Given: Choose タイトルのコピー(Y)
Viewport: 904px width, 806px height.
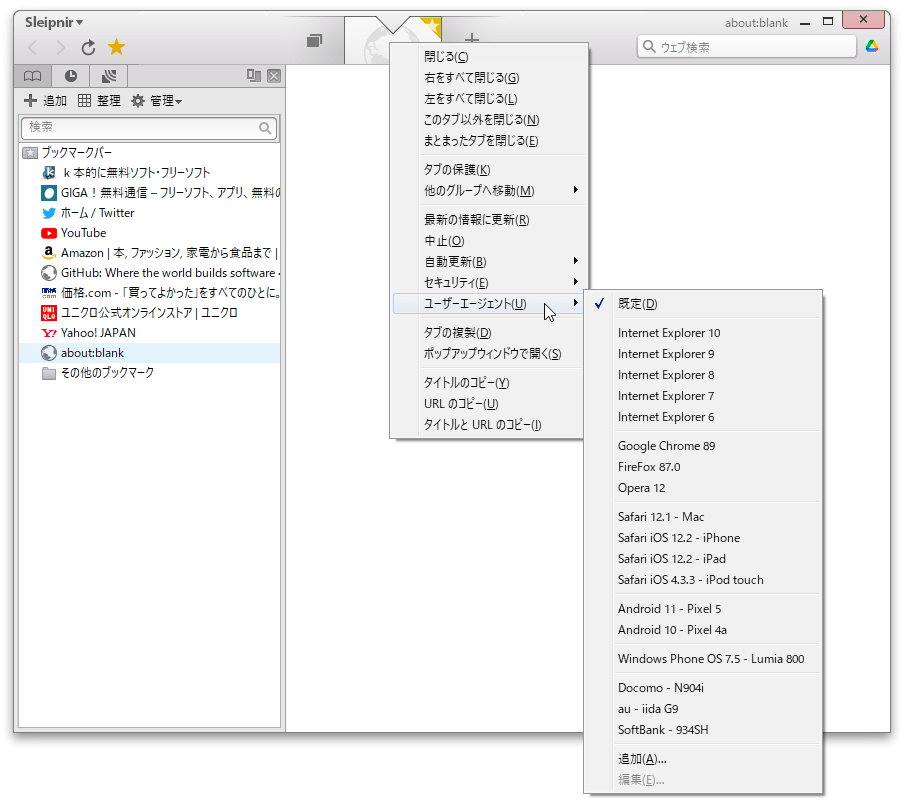Looking at the screenshot, I should tap(488, 383).
